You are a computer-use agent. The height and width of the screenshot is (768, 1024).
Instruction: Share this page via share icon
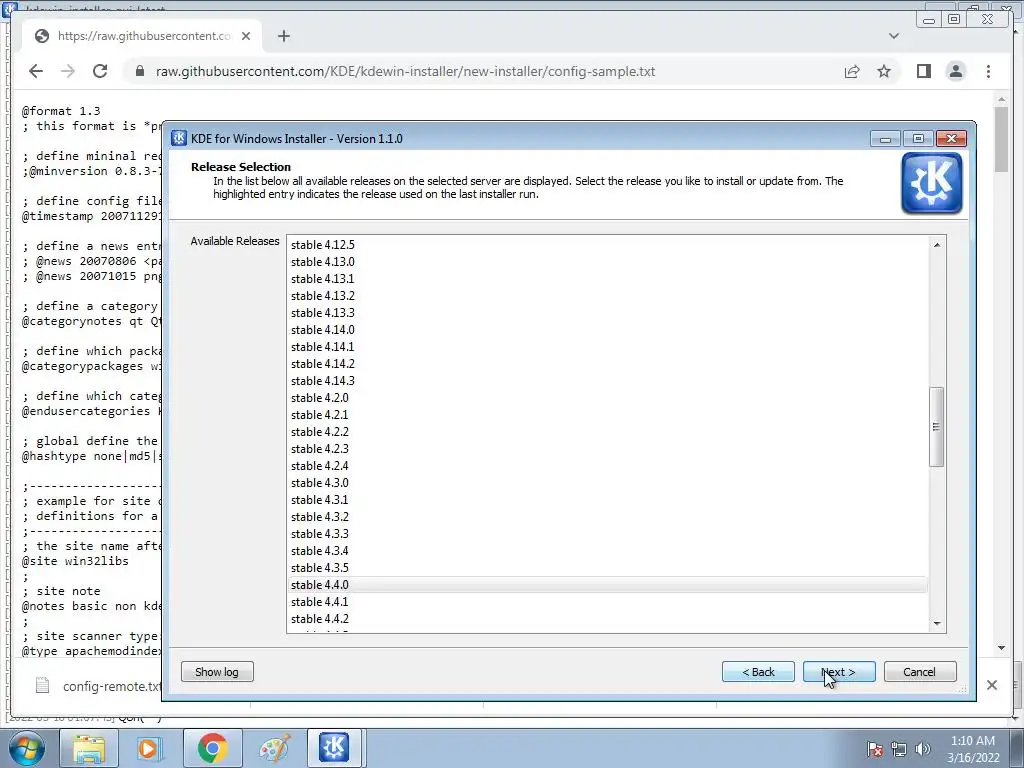tap(852, 71)
